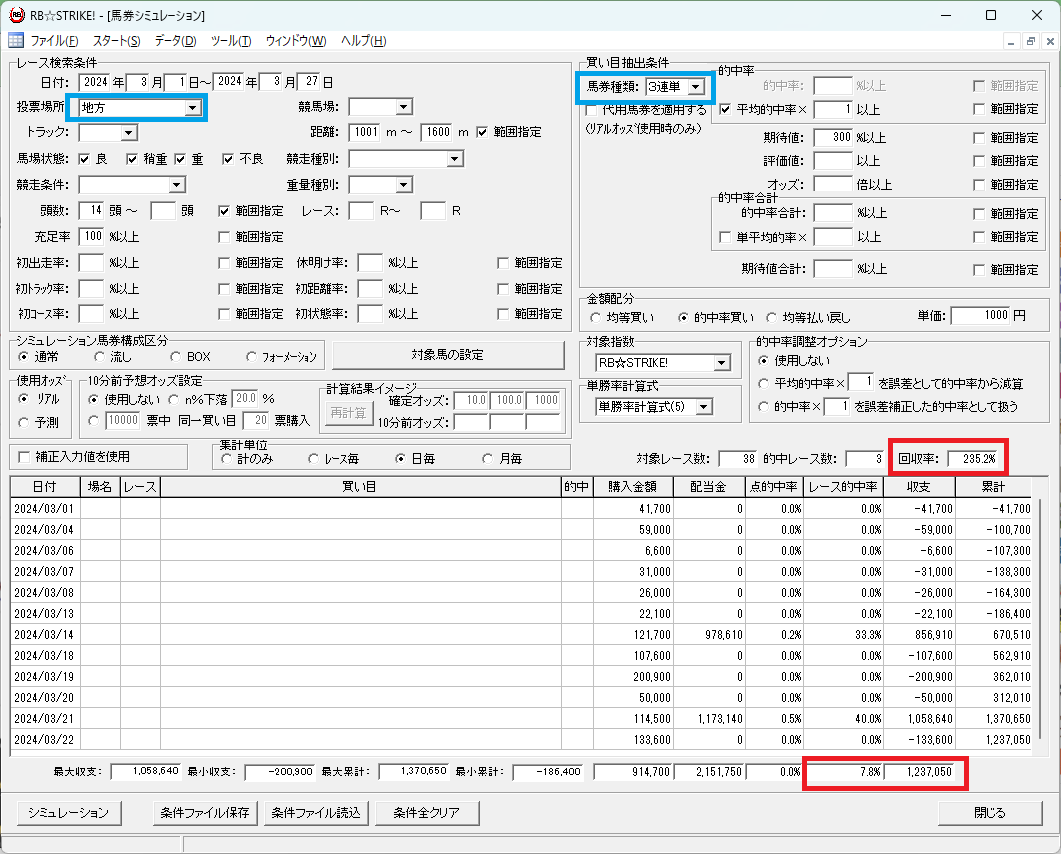The height and width of the screenshot is (854, 1061).
Task: Select the 均等買い radio button
Action: [595, 317]
